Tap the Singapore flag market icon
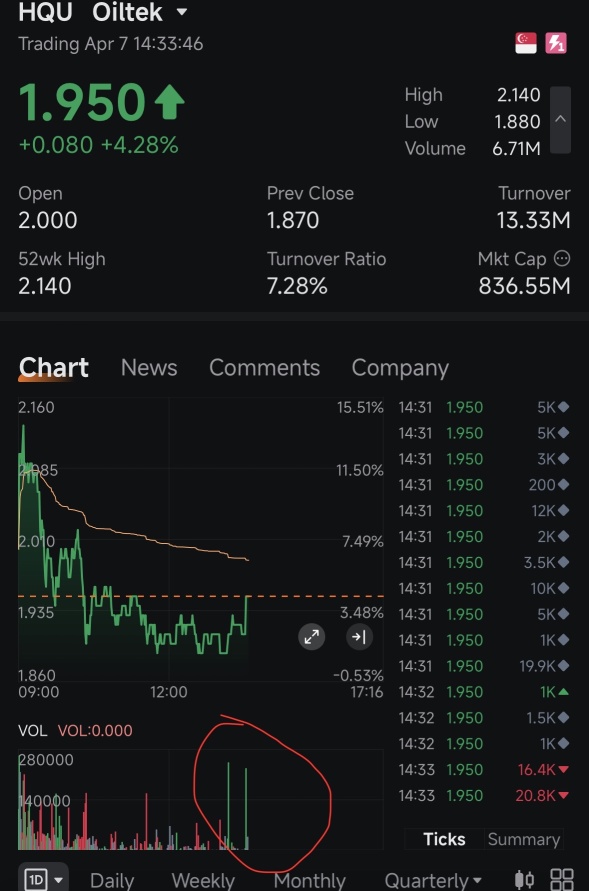Screen dimensions: 589x891 tap(525, 43)
